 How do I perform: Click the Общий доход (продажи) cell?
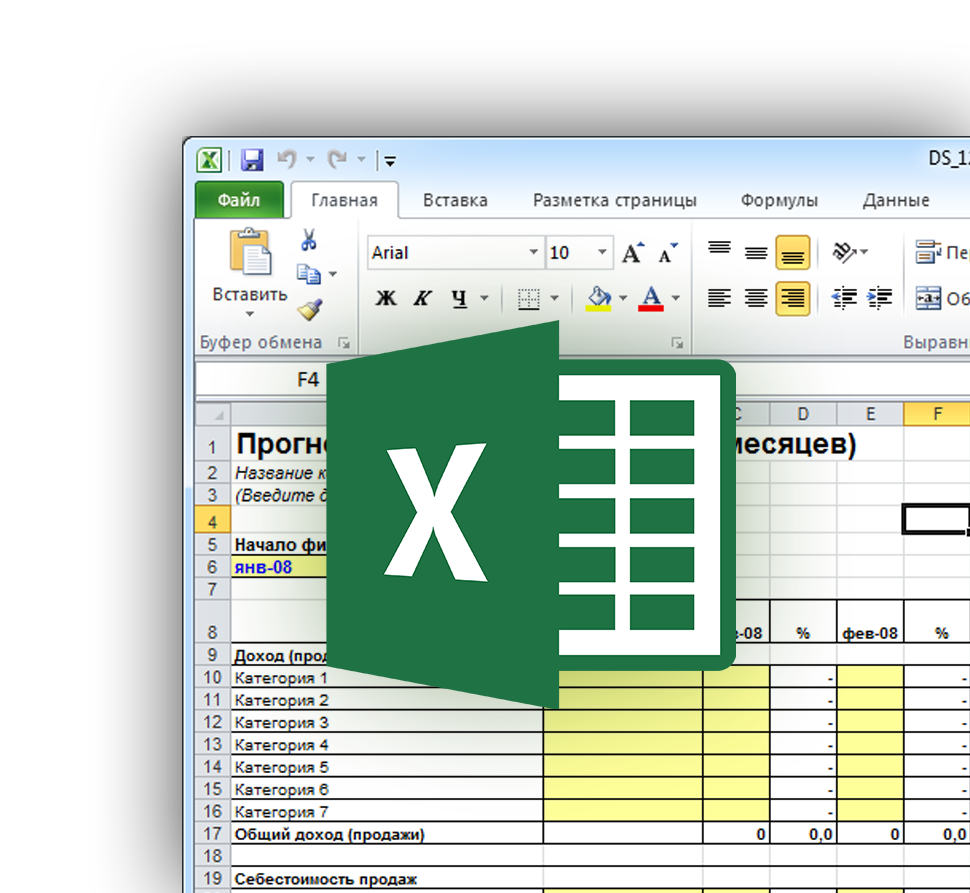coord(387,834)
